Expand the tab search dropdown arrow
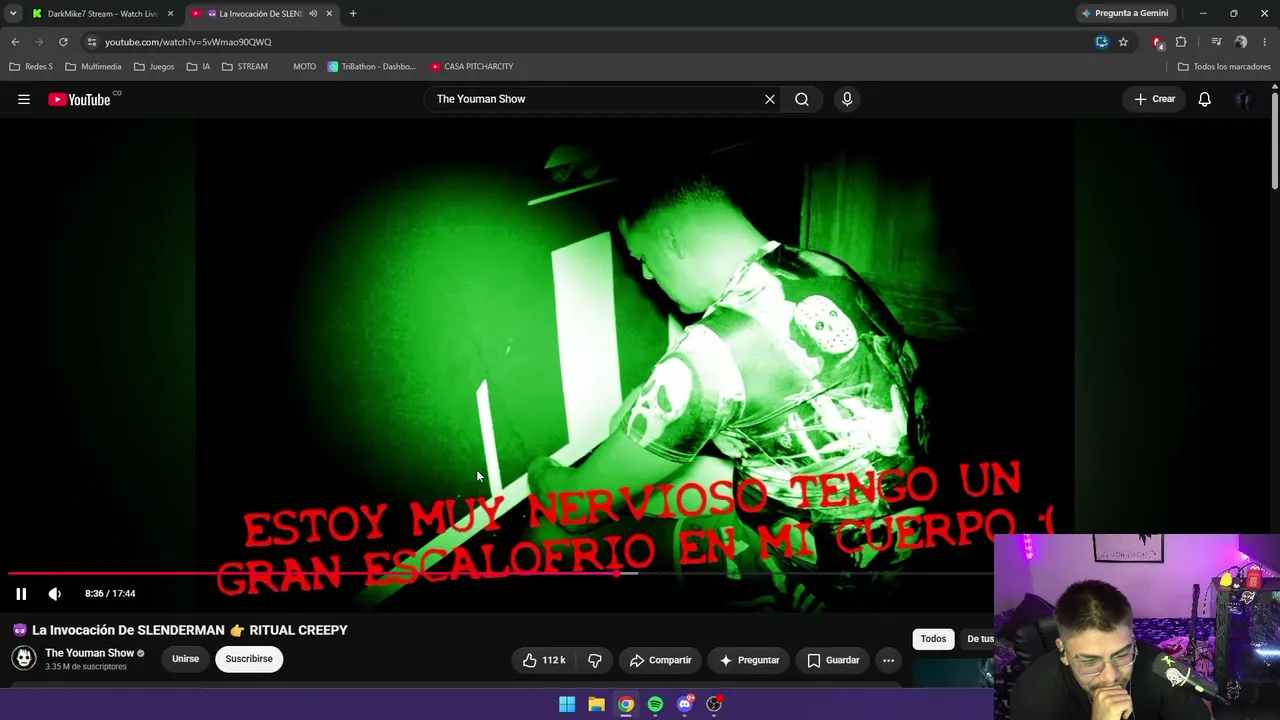 tap(13, 14)
